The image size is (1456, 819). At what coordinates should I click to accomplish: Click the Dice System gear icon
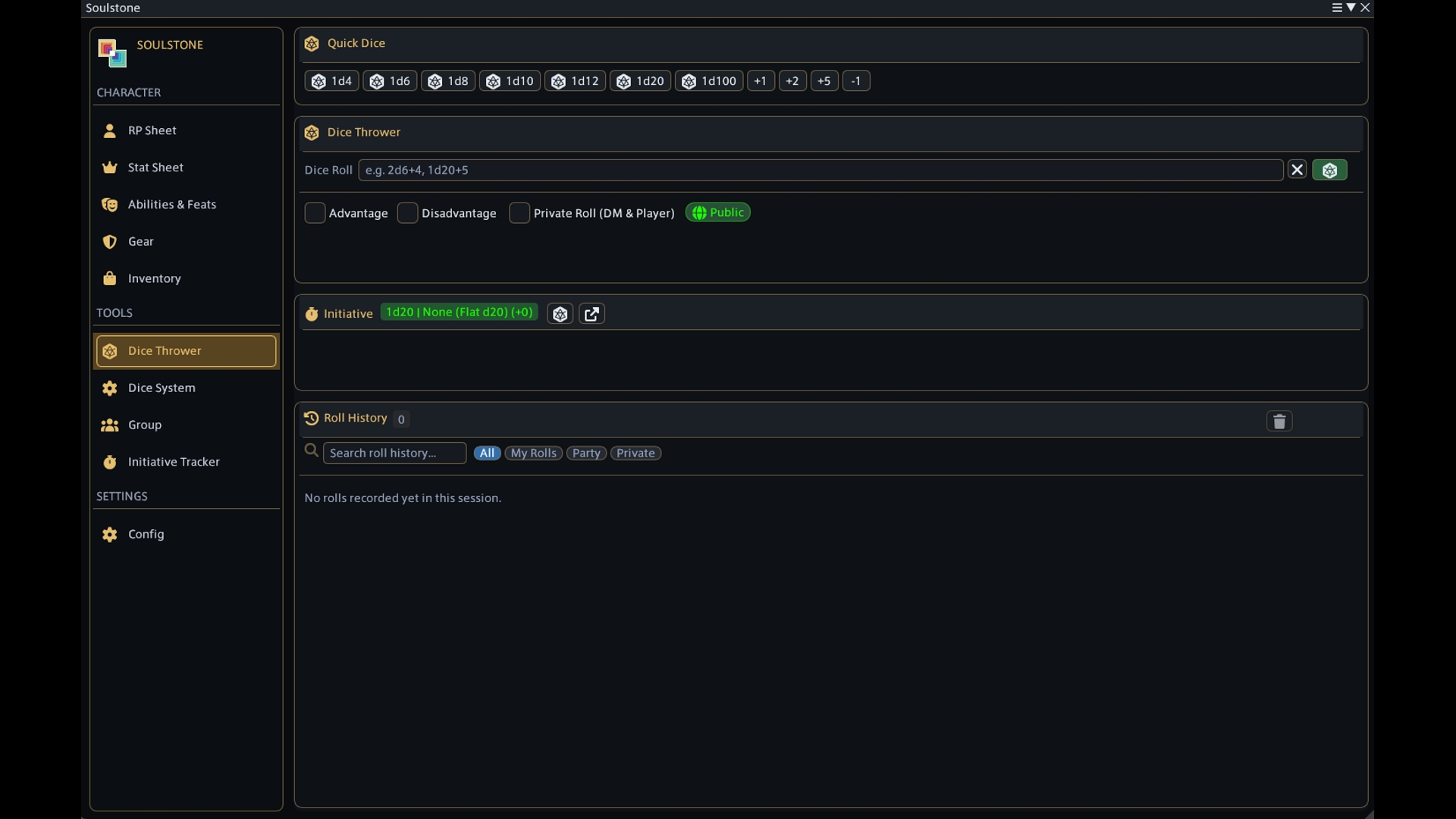click(110, 388)
